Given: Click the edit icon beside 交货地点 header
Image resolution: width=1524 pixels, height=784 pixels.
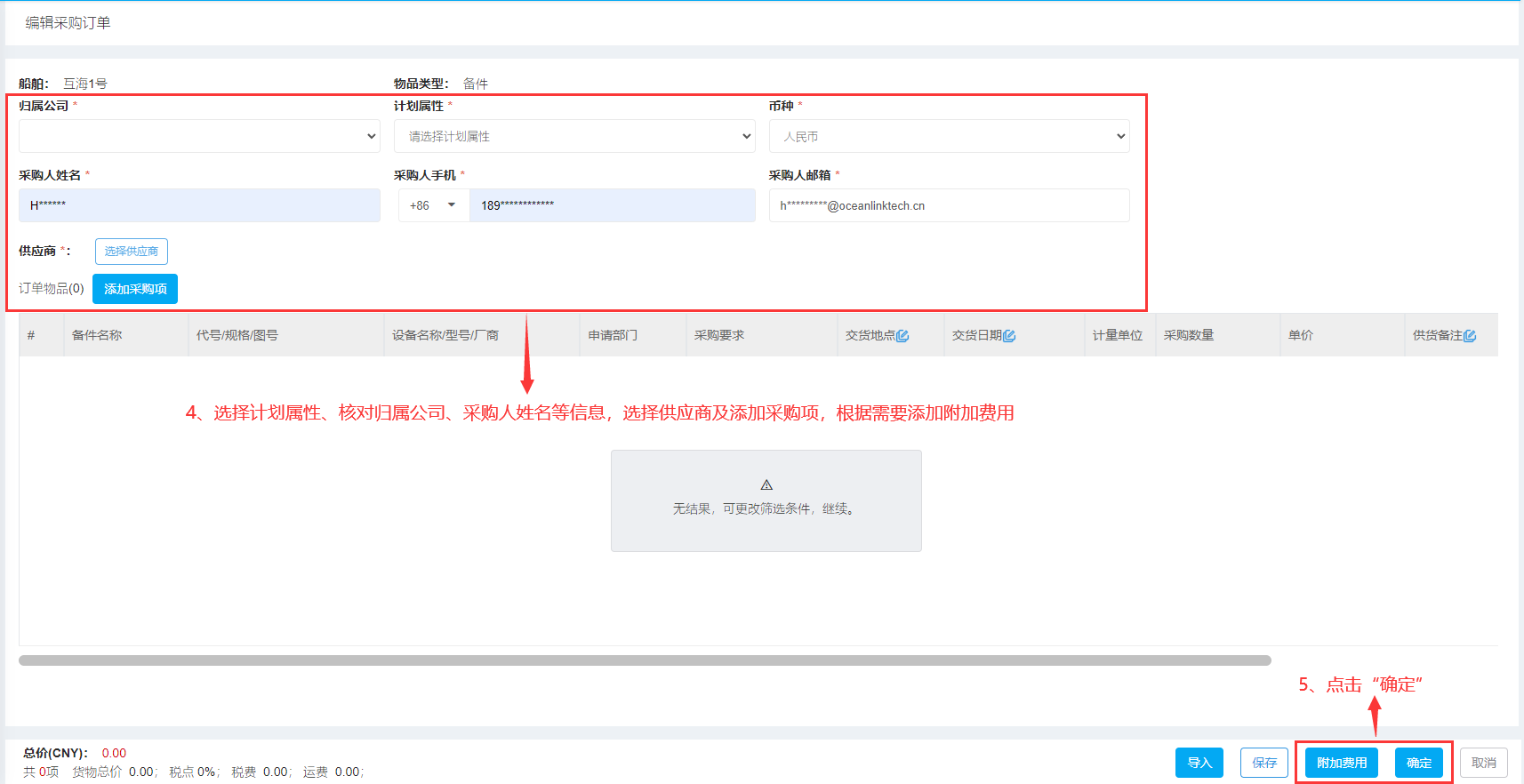Looking at the screenshot, I should [x=902, y=335].
